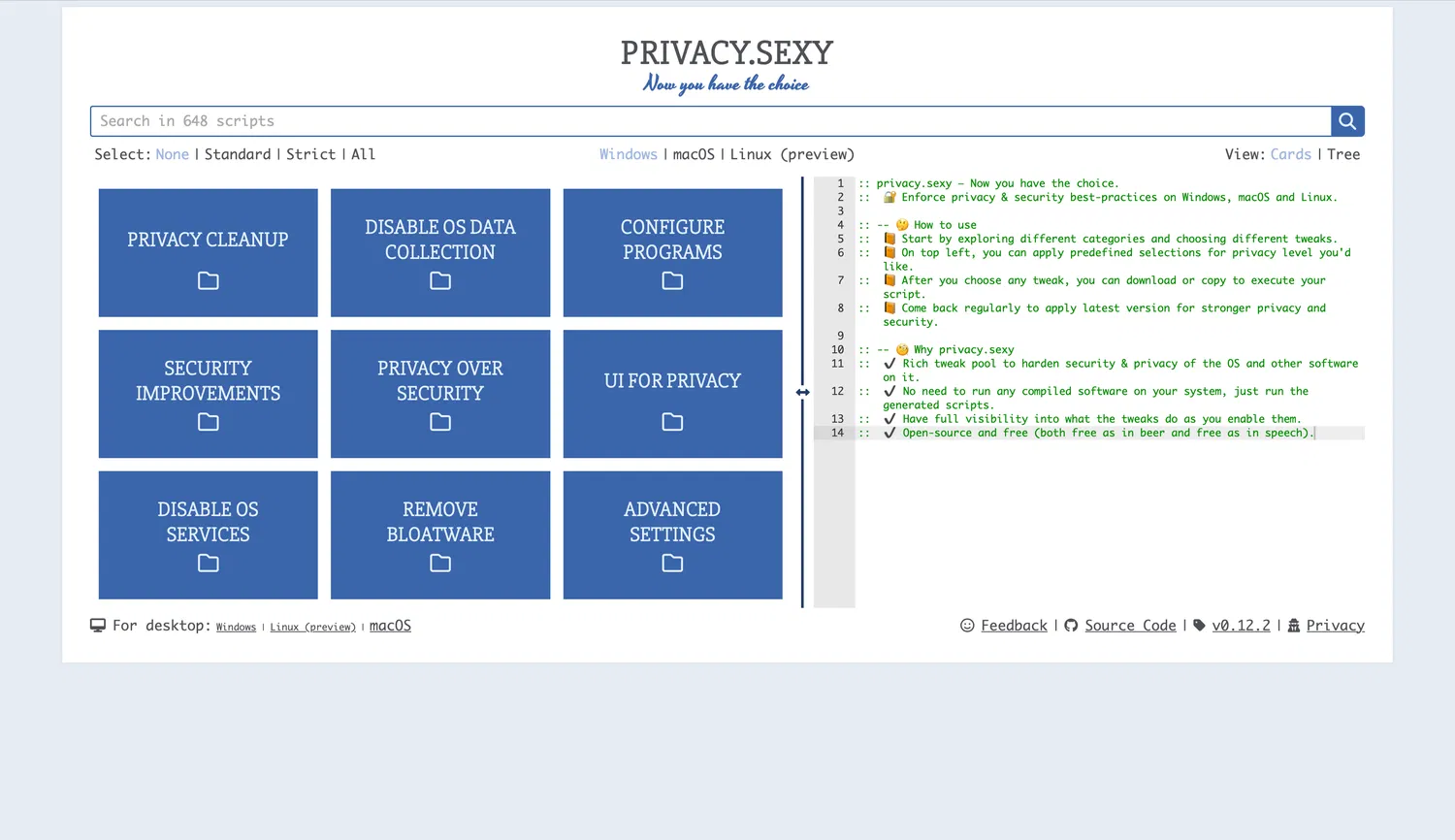
Task: Switch to macOS scripts
Action: coord(694,154)
